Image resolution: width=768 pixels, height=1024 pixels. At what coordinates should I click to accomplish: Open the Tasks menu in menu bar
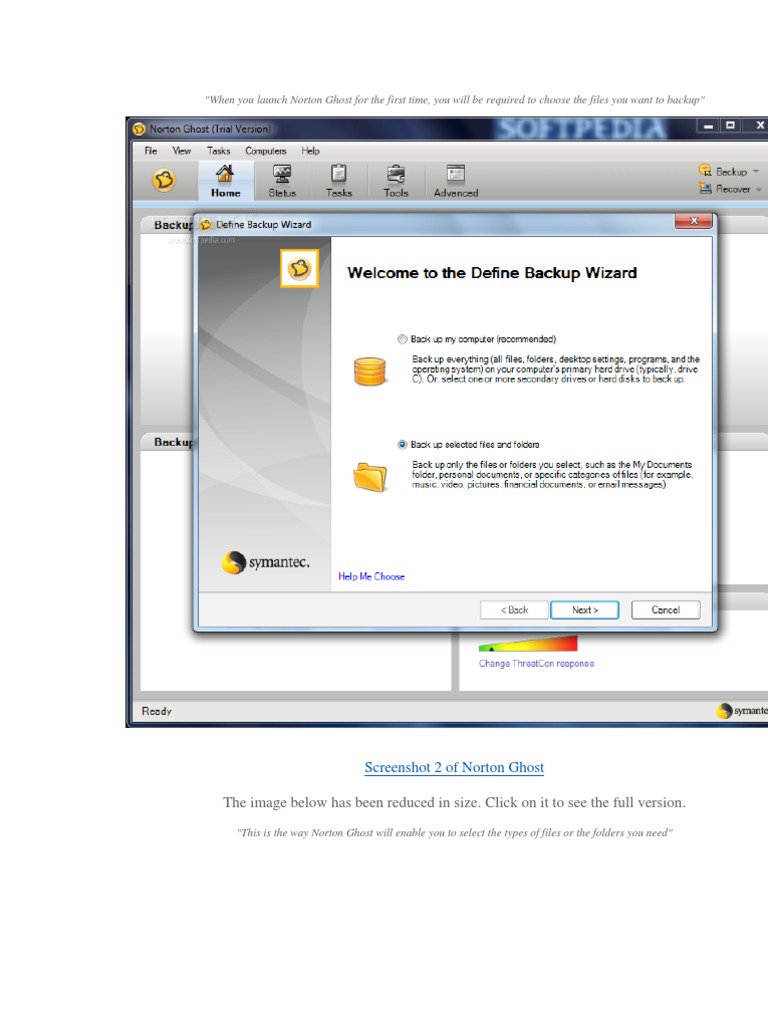[219, 151]
